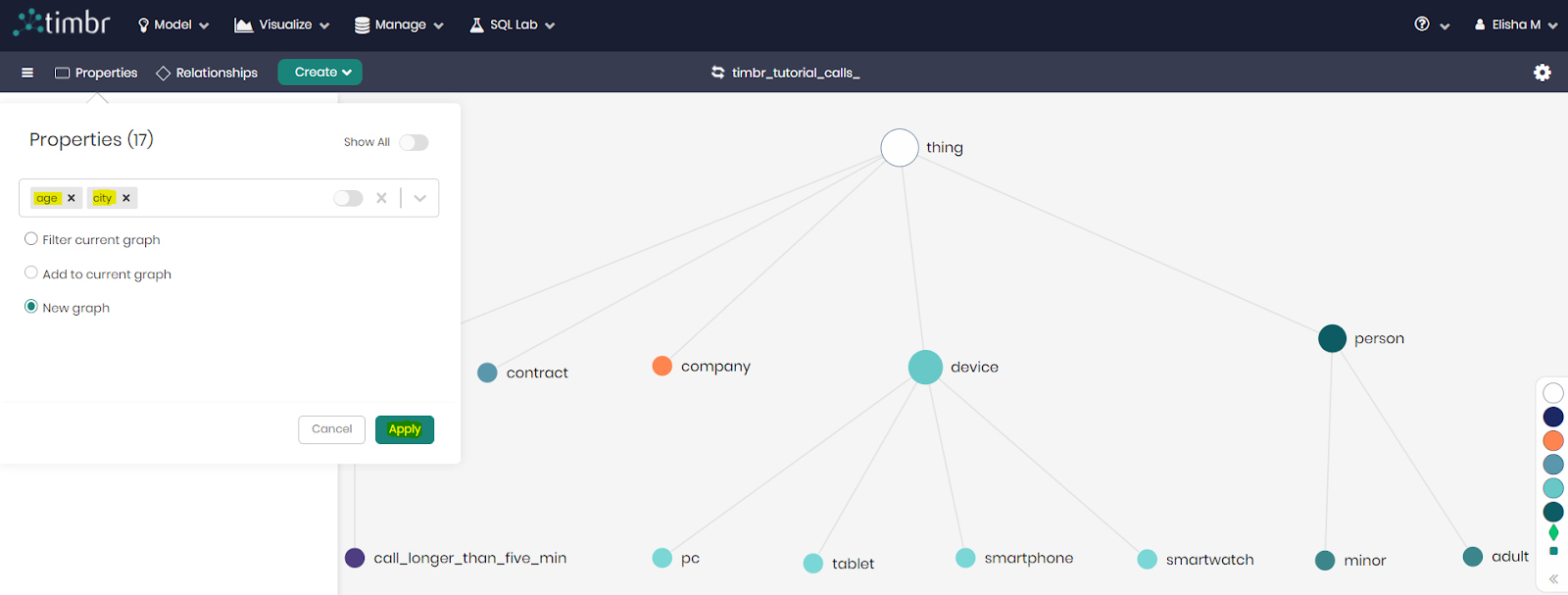Open the Elisha M user menu
Image resolution: width=1568 pixels, height=595 pixels.
point(1515,25)
